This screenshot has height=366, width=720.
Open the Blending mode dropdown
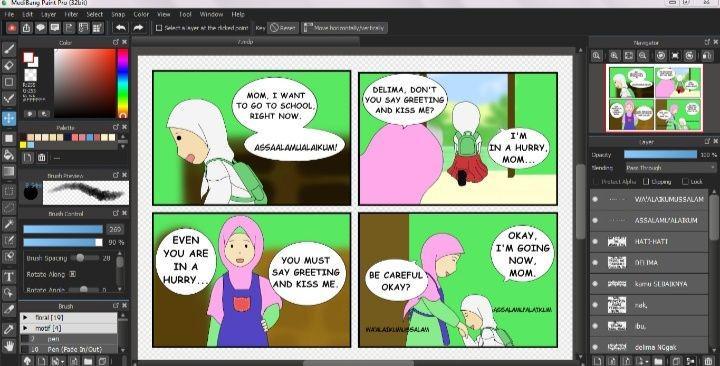click(x=670, y=168)
